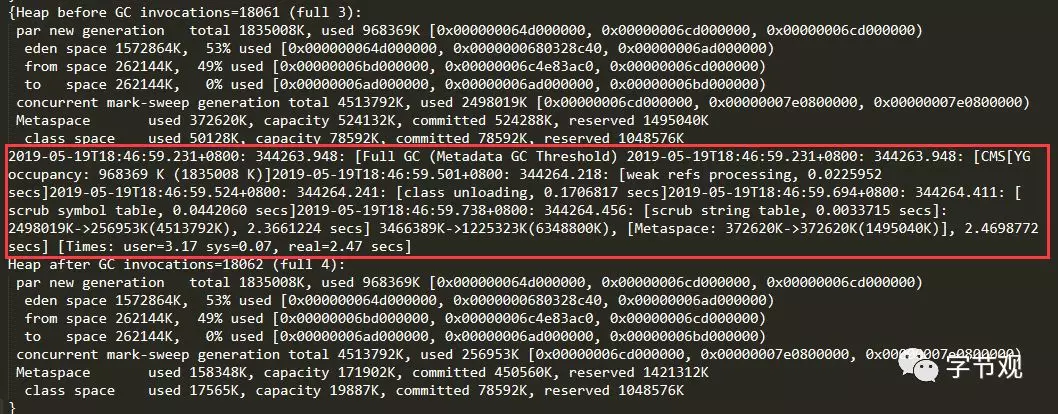The height and width of the screenshot is (414, 1058).
Task: Click the first 'eden space 1572864K' line
Action: click(399, 49)
